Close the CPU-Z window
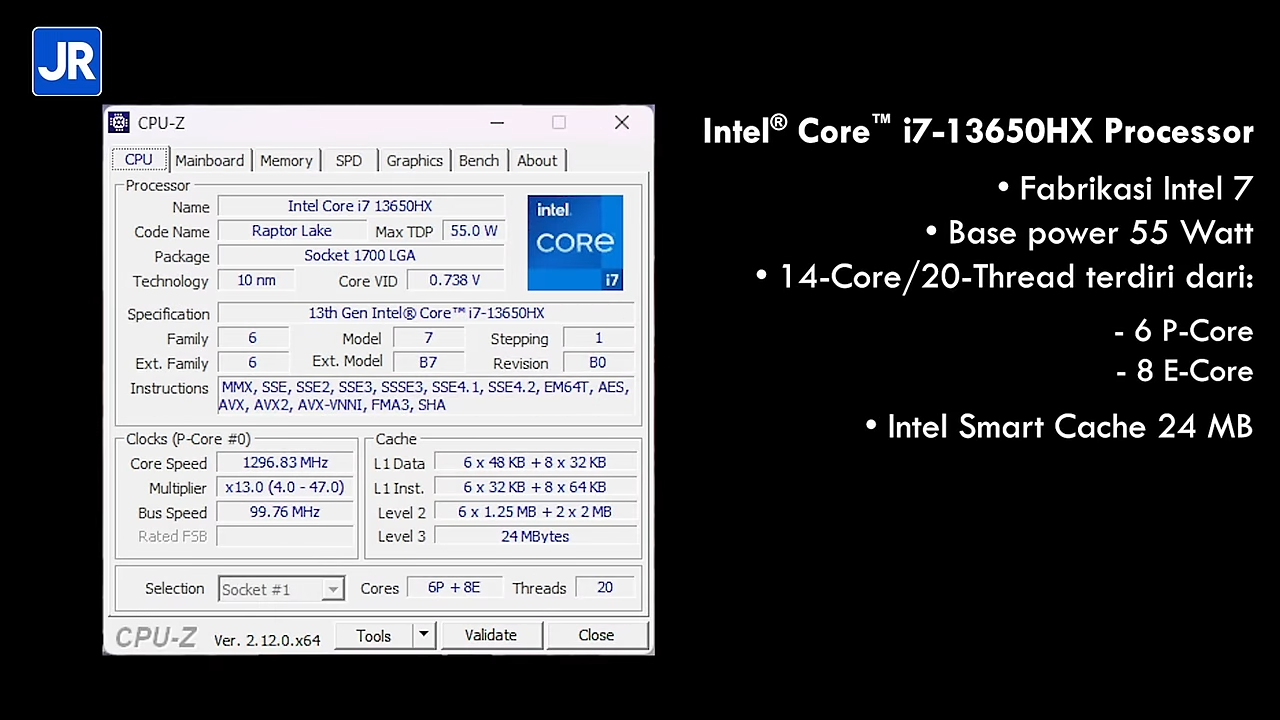The width and height of the screenshot is (1280, 720). (621, 123)
